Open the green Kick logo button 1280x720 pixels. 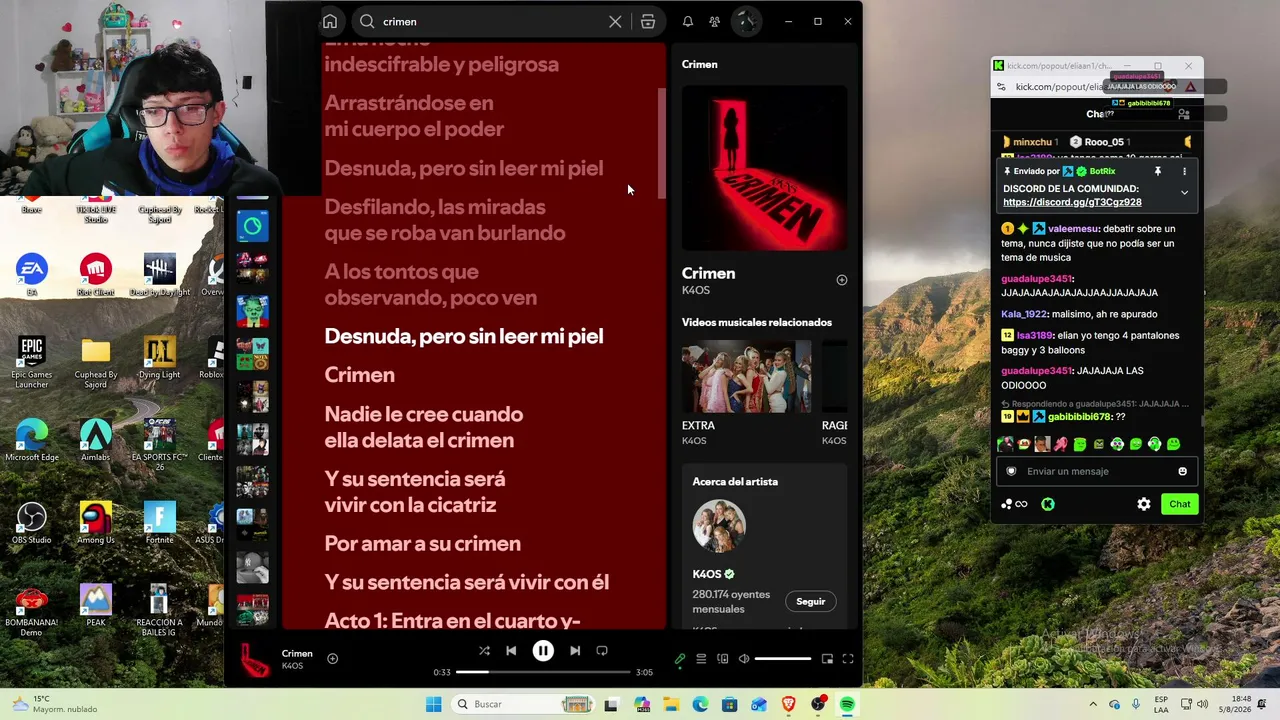click(x=1048, y=504)
